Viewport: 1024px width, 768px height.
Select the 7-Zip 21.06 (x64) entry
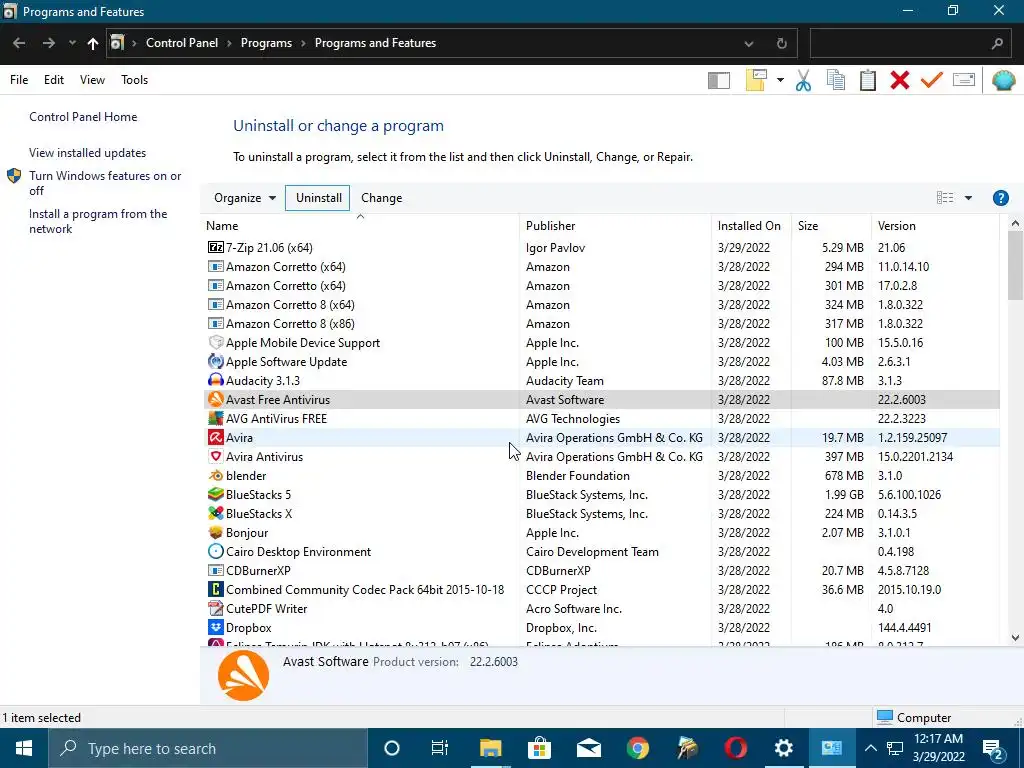tap(601, 248)
